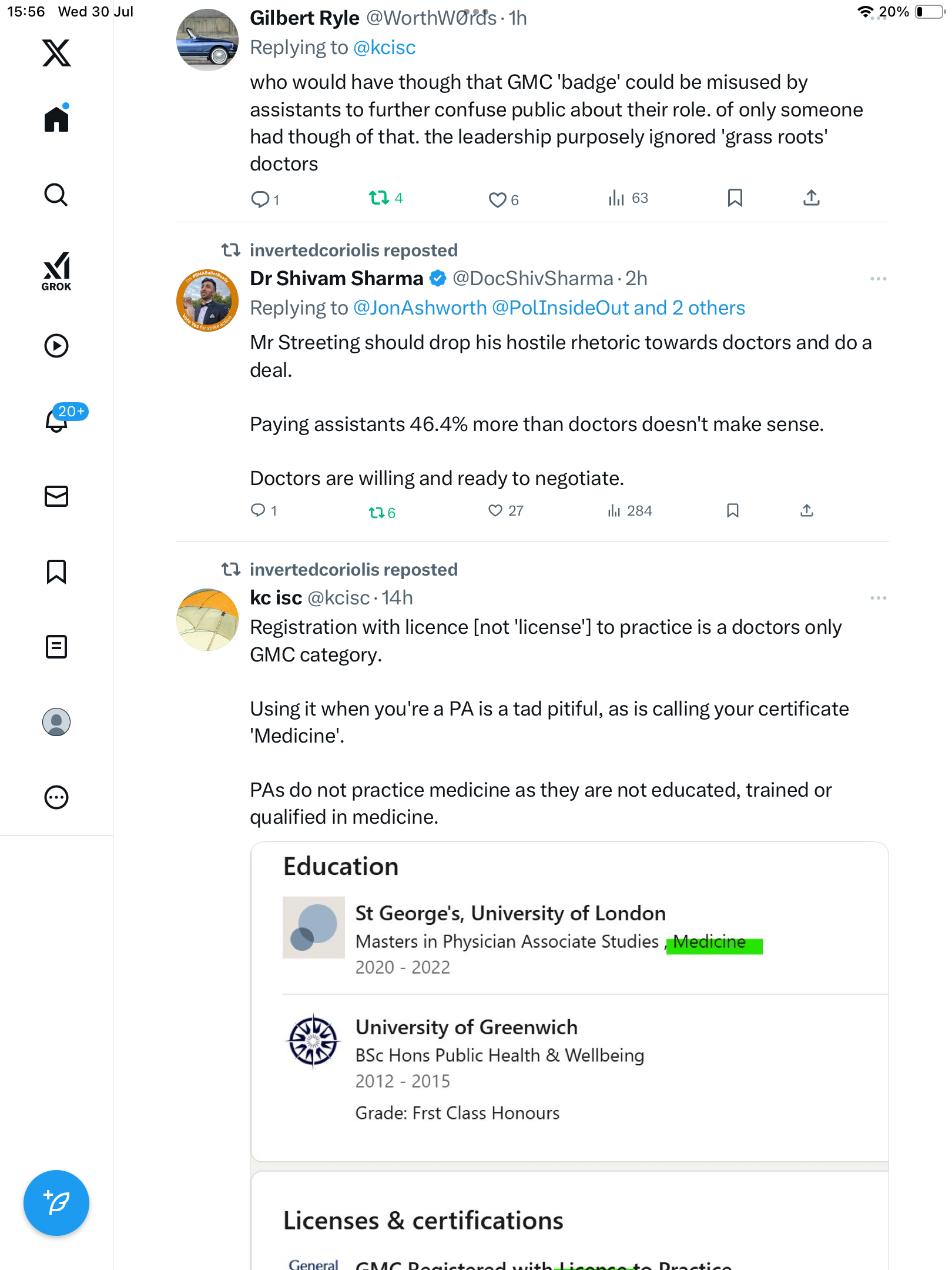Open sidebar Bookmarks icon
Screen dimensions: 952x1270
pos(56,571)
